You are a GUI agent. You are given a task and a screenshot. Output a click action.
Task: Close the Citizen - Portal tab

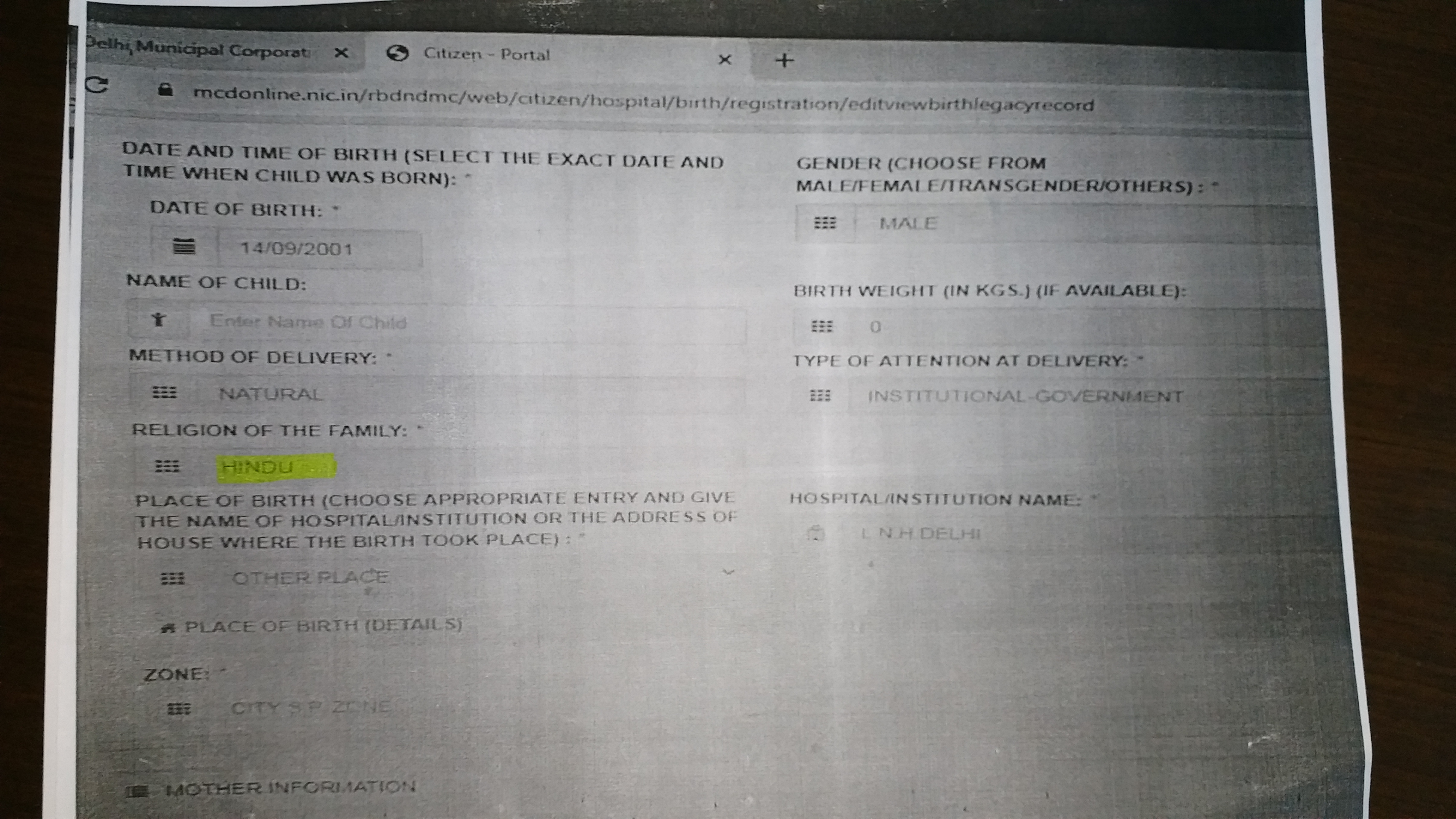[725, 59]
